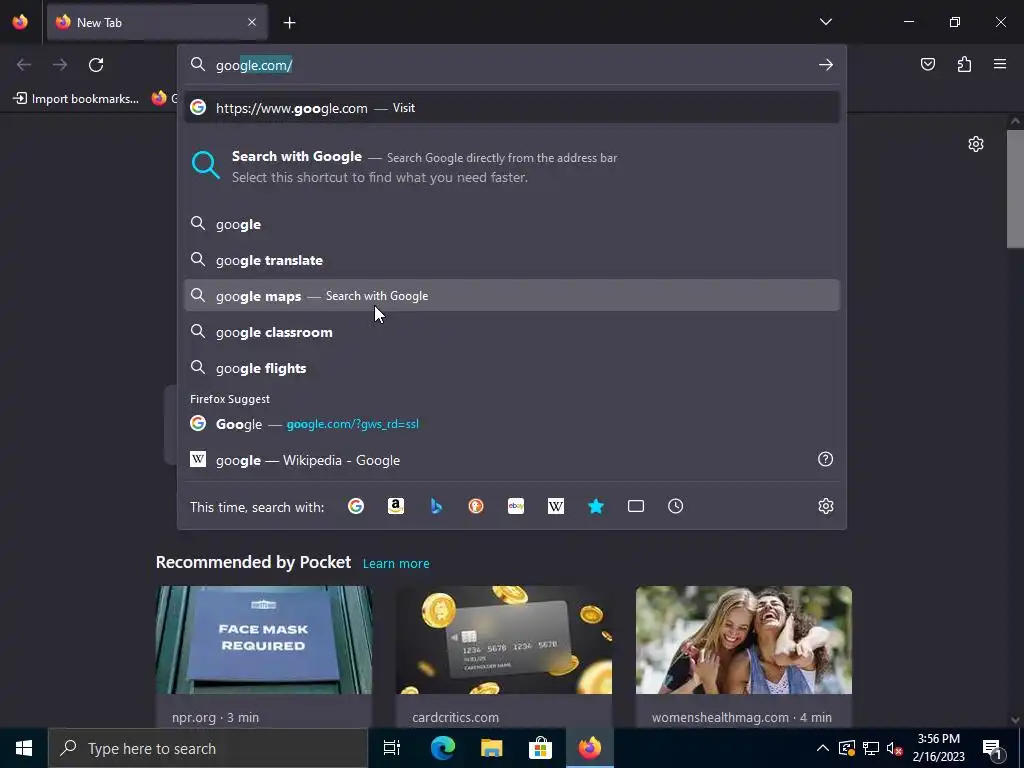Launch Microsoft Edge from taskbar

click(442, 748)
